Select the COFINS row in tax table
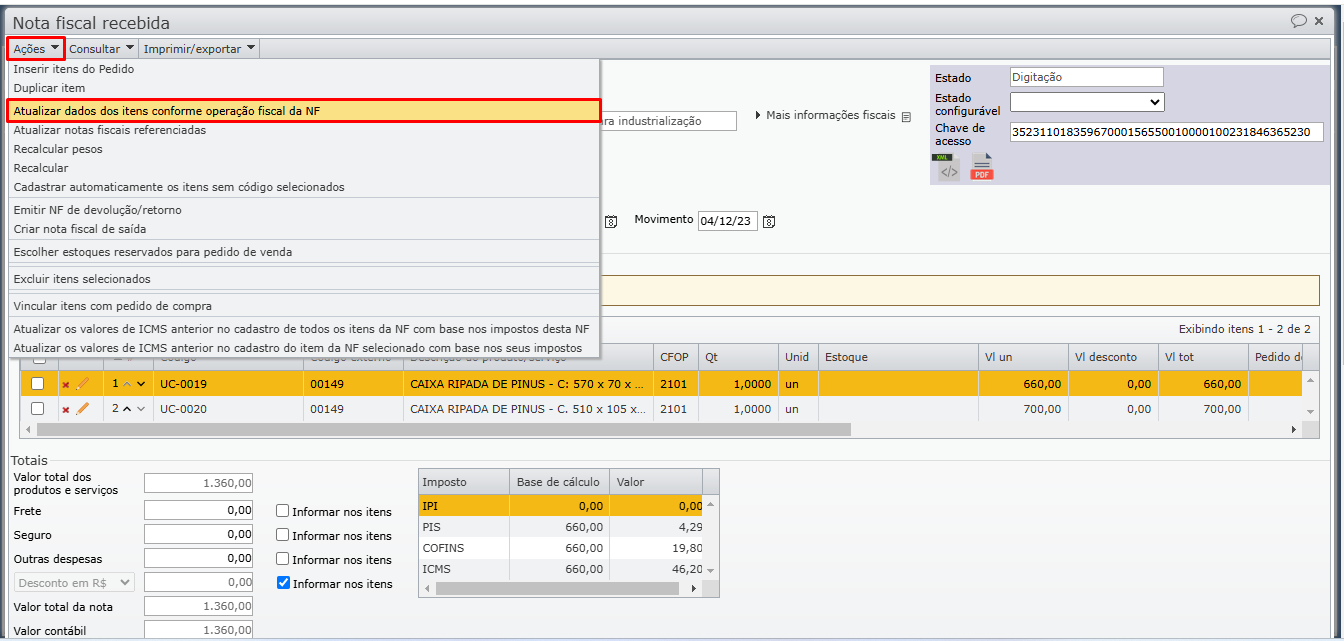This screenshot has width=1344, height=641. [x=561, y=548]
